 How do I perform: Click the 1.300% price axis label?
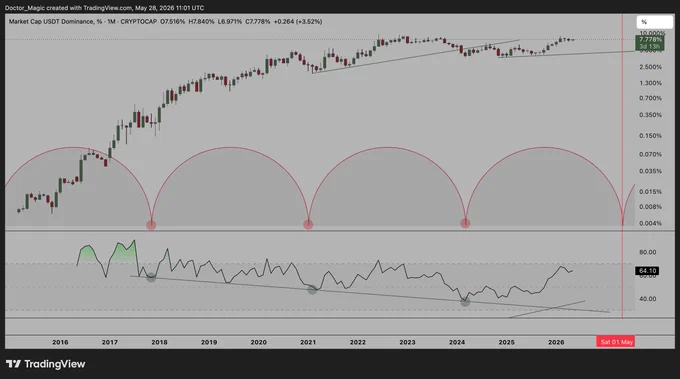651,83
